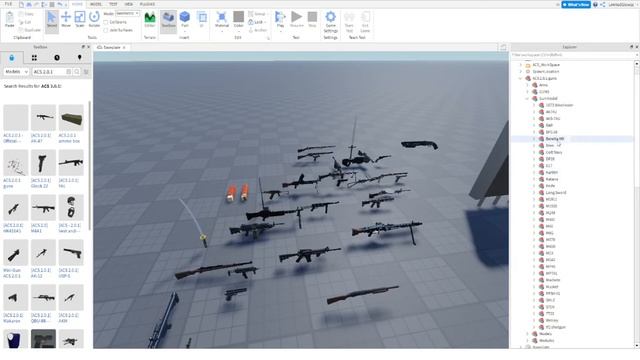This screenshot has height=360, width=640.
Task: Open Toolbox Marketplace bag tab
Action: pos(11,58)
